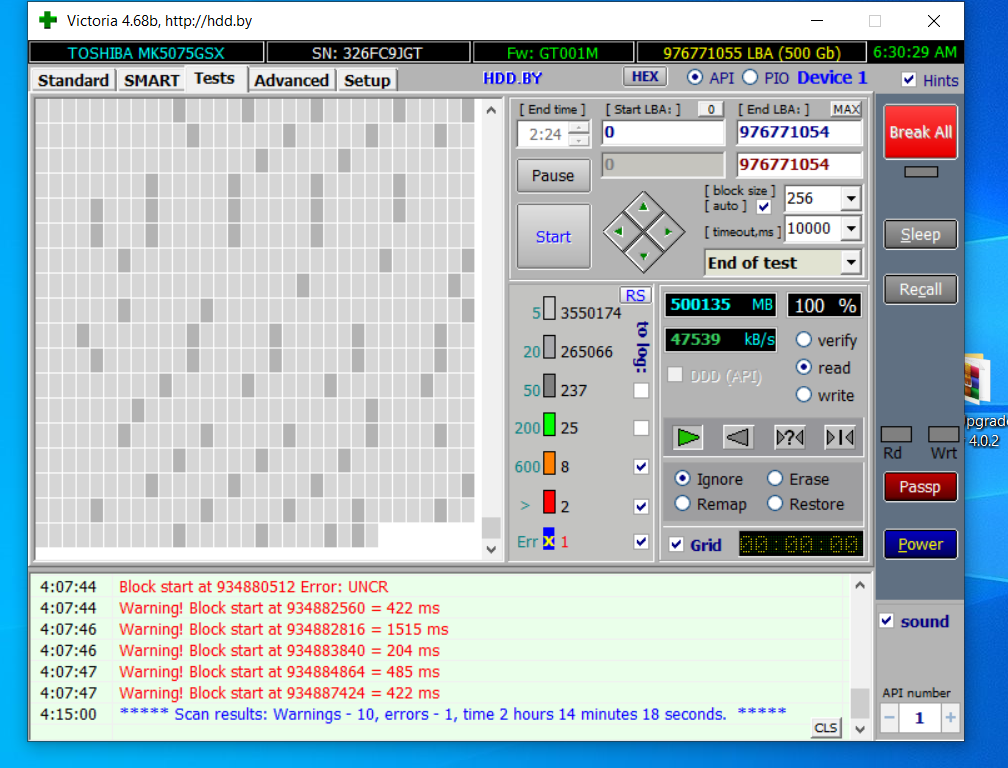Image resolution: width=1008 pixels, height=768 pixels.
Task: Click the Recall button
Action: pyautogui.click(x=921, y=289)
